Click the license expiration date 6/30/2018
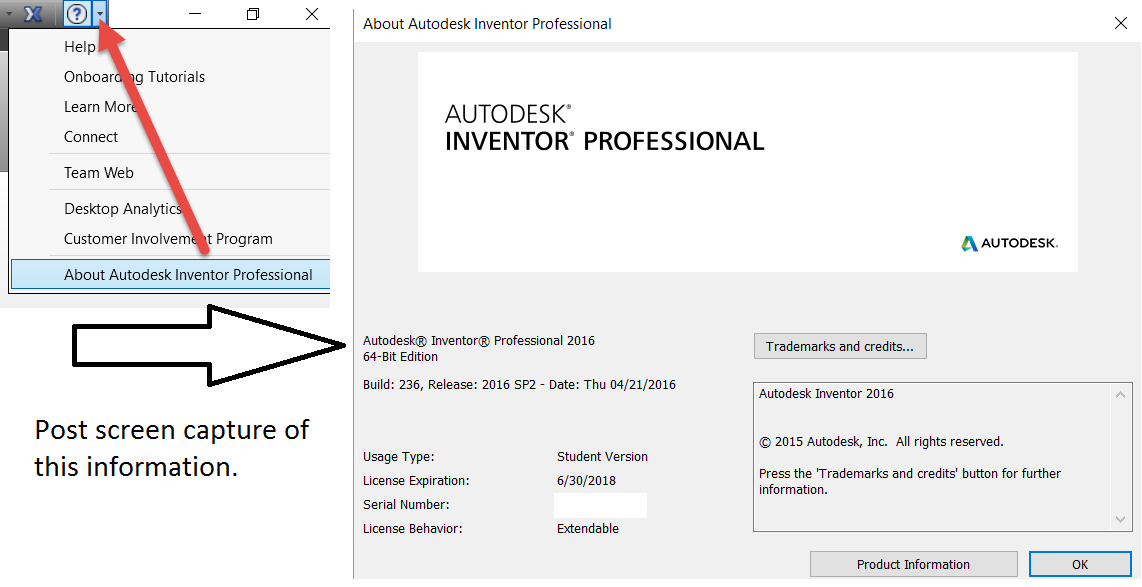This screenshot has height=587, width=1142. coord(586,481)
